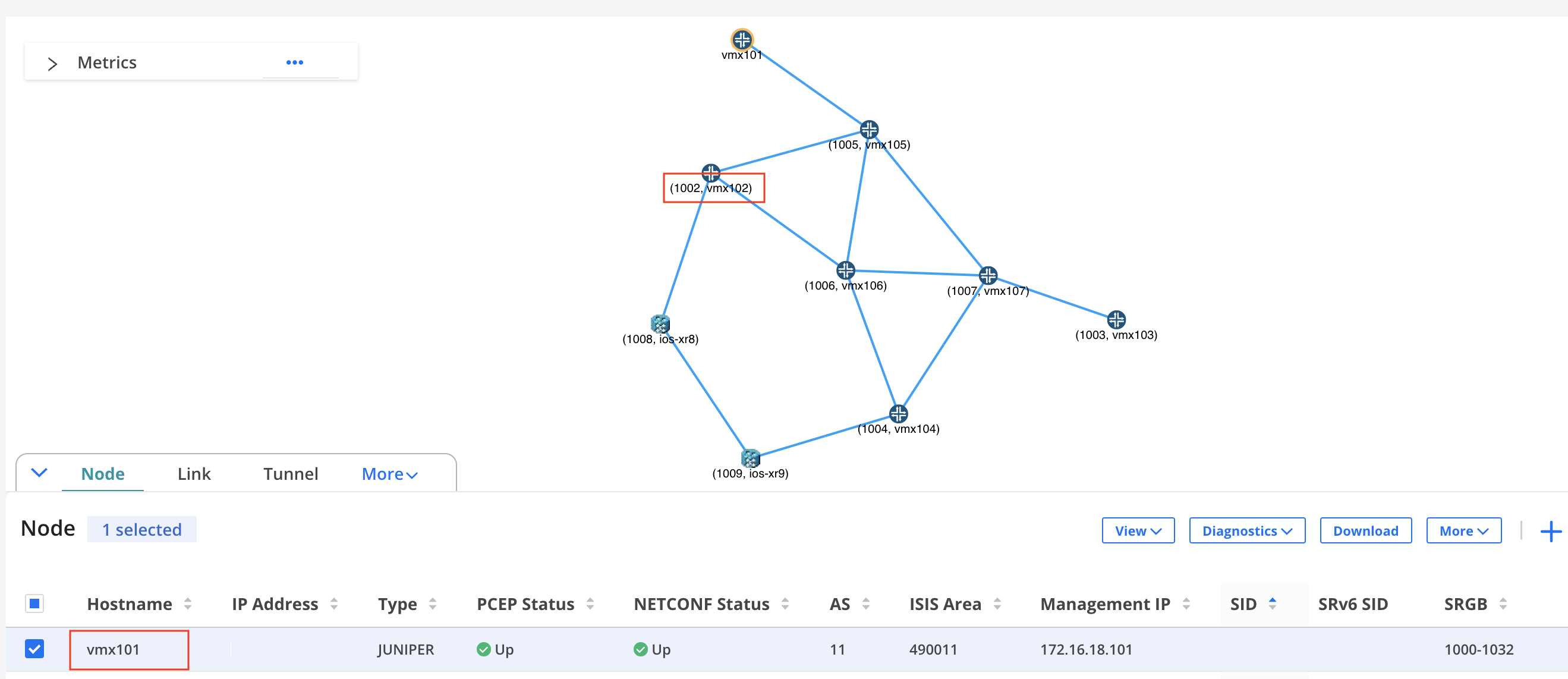Click the vmx102 router node icon
Image resolution: width=1568 pixels, height=679 pixels.
click(x=710, y=173)
